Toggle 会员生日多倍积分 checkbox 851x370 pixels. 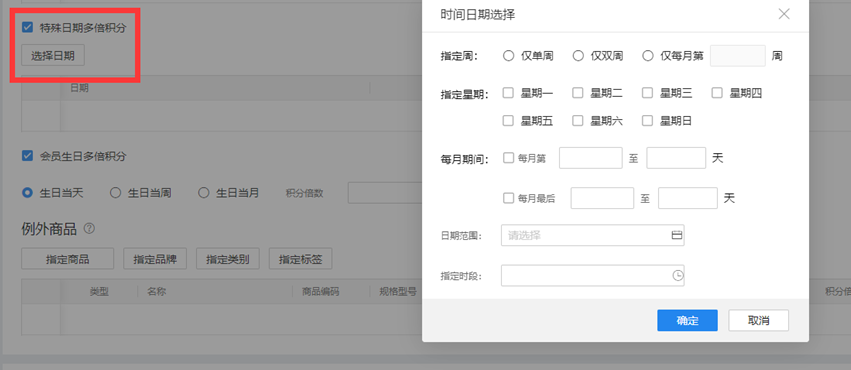27,156
